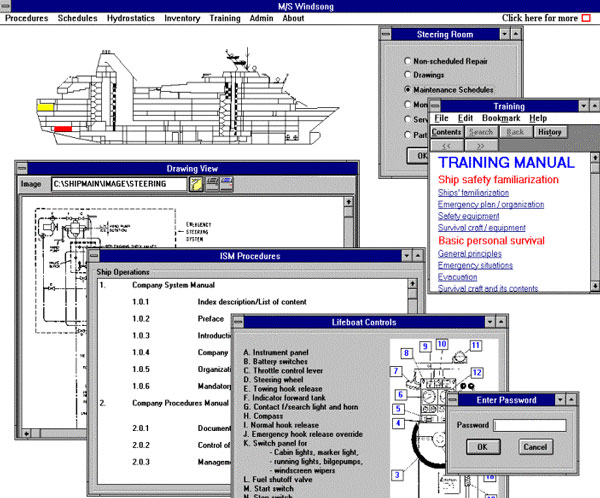Open the Ships' familiarization link
Viewport: 600px width, 498px height.
pos(473,193)
